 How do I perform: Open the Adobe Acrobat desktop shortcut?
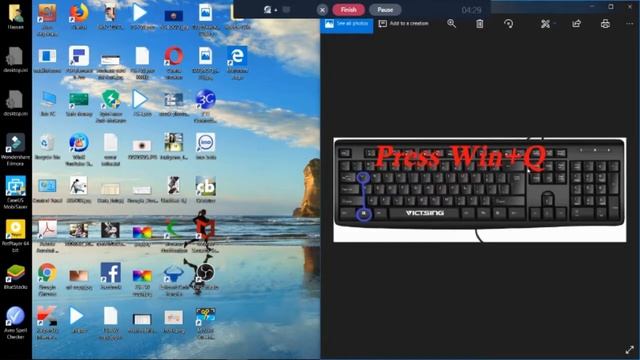(47, 236)
